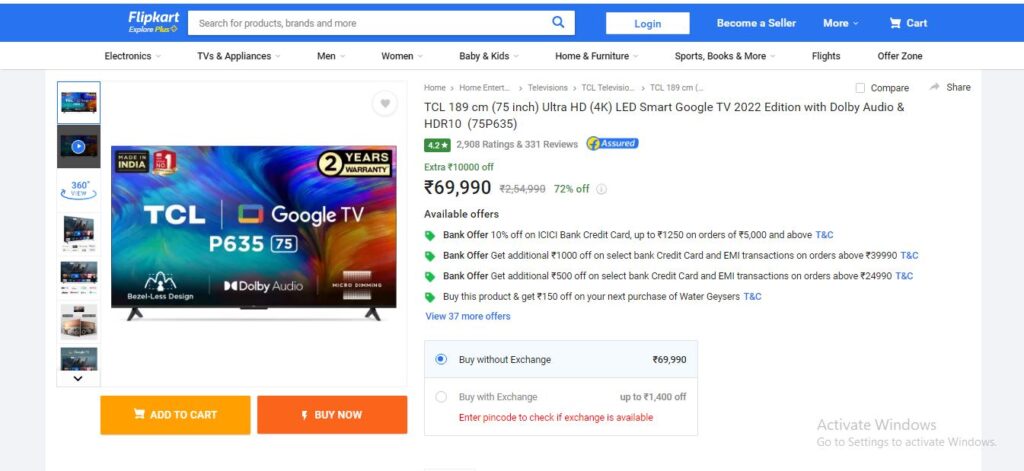Click the Share arrow icon

point(935,87)
